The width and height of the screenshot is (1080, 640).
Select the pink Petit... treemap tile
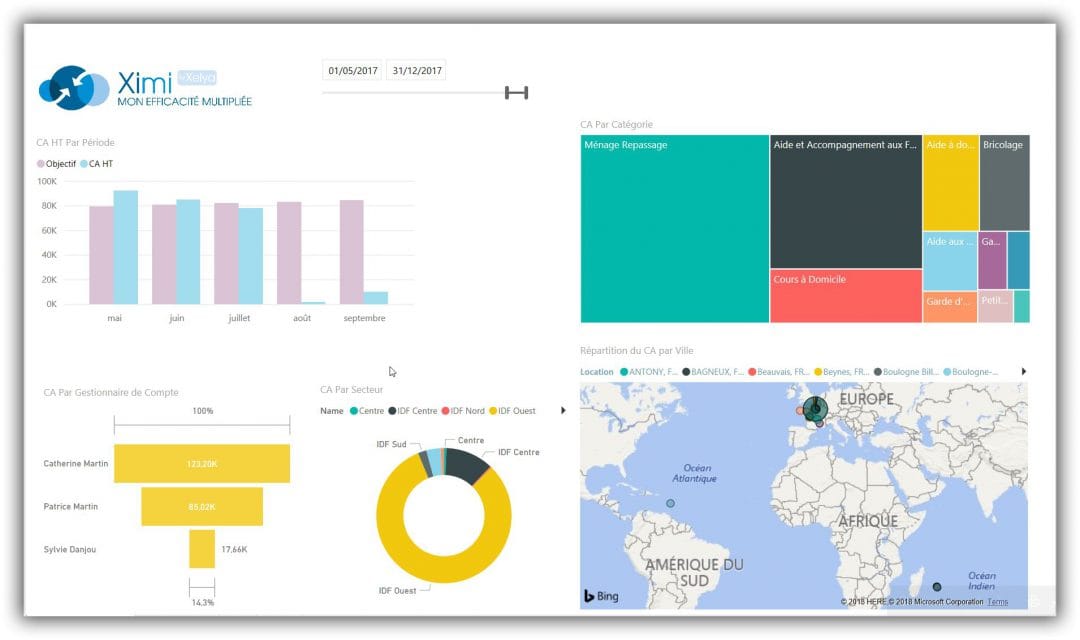click(995, 307)
